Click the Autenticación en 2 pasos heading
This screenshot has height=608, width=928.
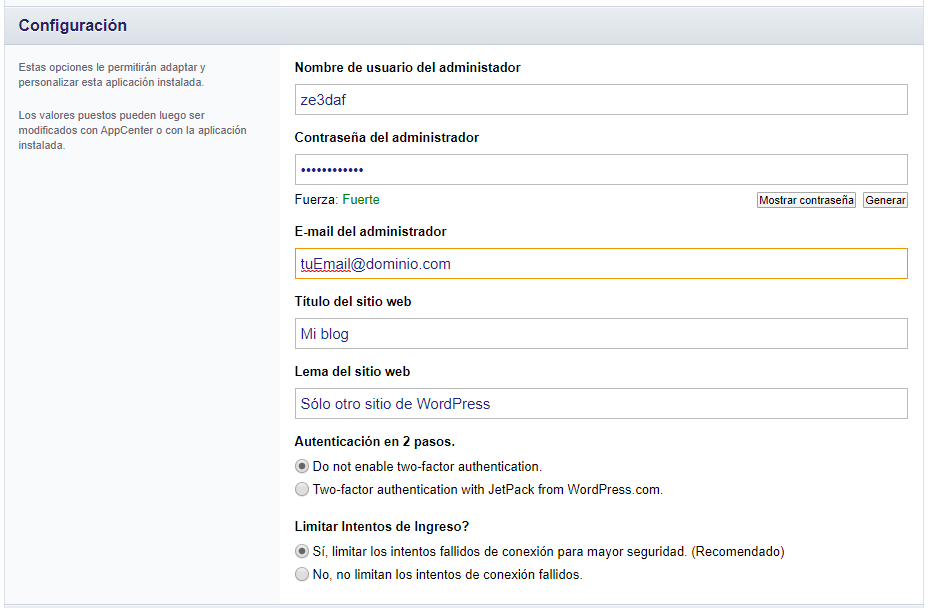tap(375, 442)
